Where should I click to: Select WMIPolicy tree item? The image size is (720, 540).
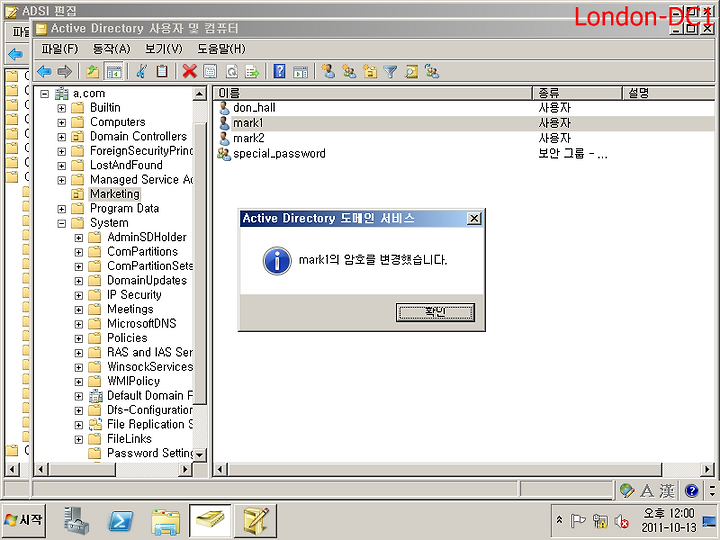click(133, 381)
